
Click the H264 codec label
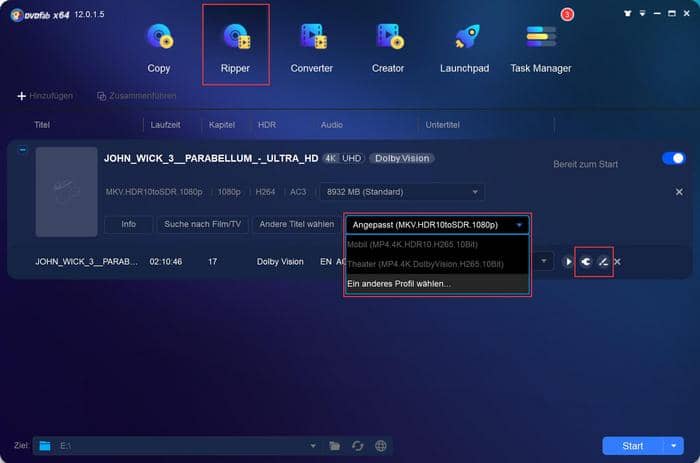pos(265,192)
